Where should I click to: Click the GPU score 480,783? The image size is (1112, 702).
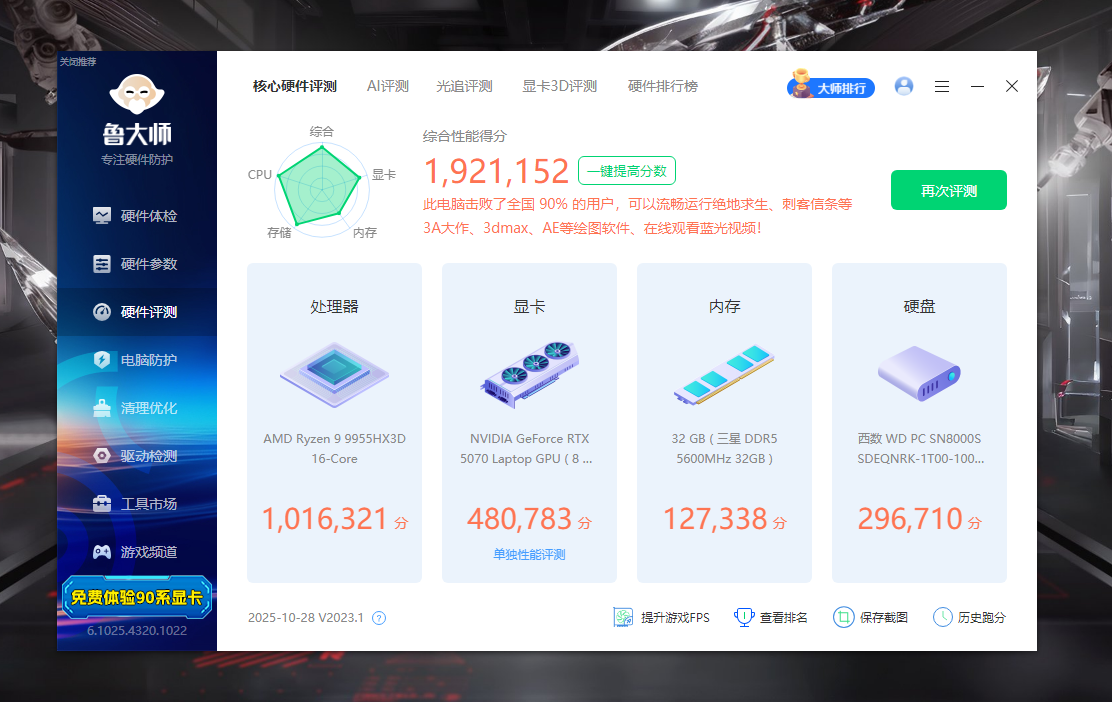pyautogui.click(x=519, y=519)
